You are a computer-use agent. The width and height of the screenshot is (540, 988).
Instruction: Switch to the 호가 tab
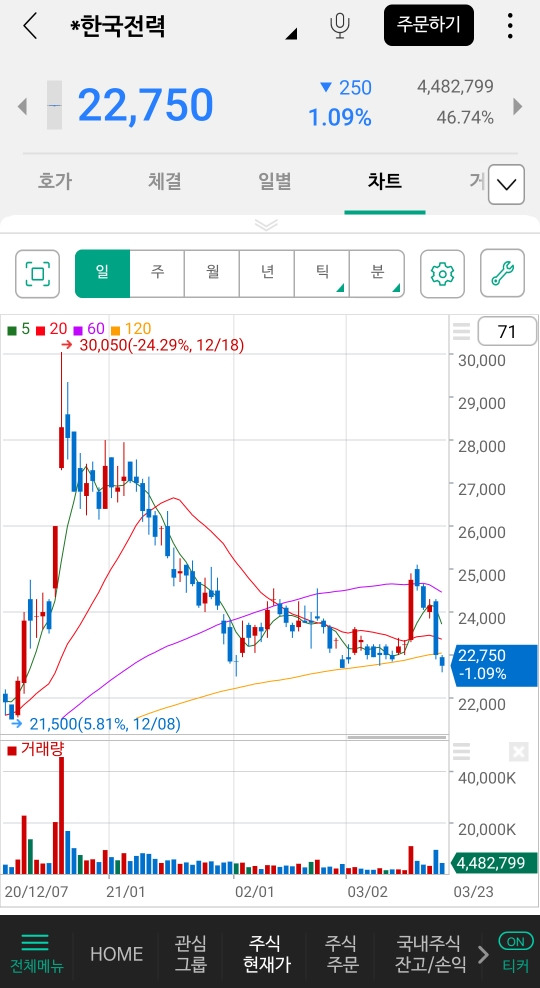[55, 181]
